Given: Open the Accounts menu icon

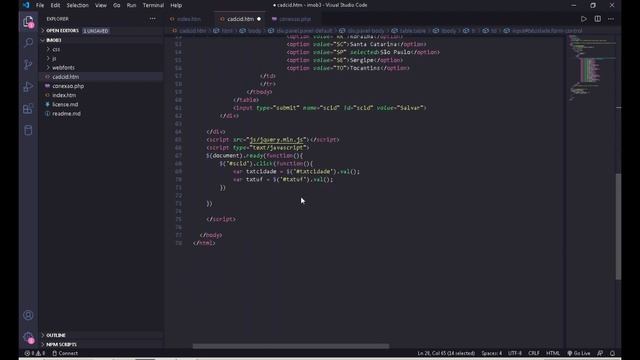Looking at the screenshot, I should pyautogui.click(x=28, y=315).
